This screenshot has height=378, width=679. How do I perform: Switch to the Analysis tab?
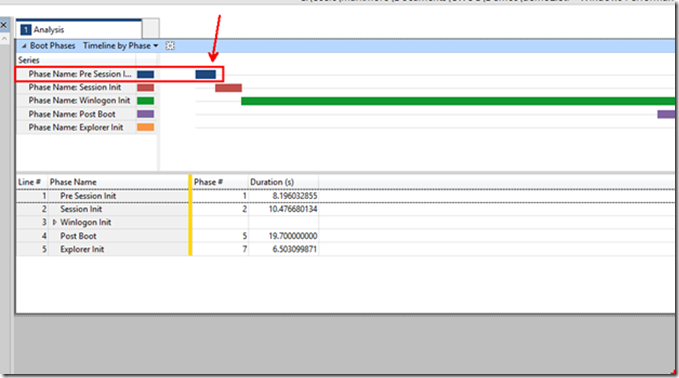pyautogui.click(x=79, y=29)
